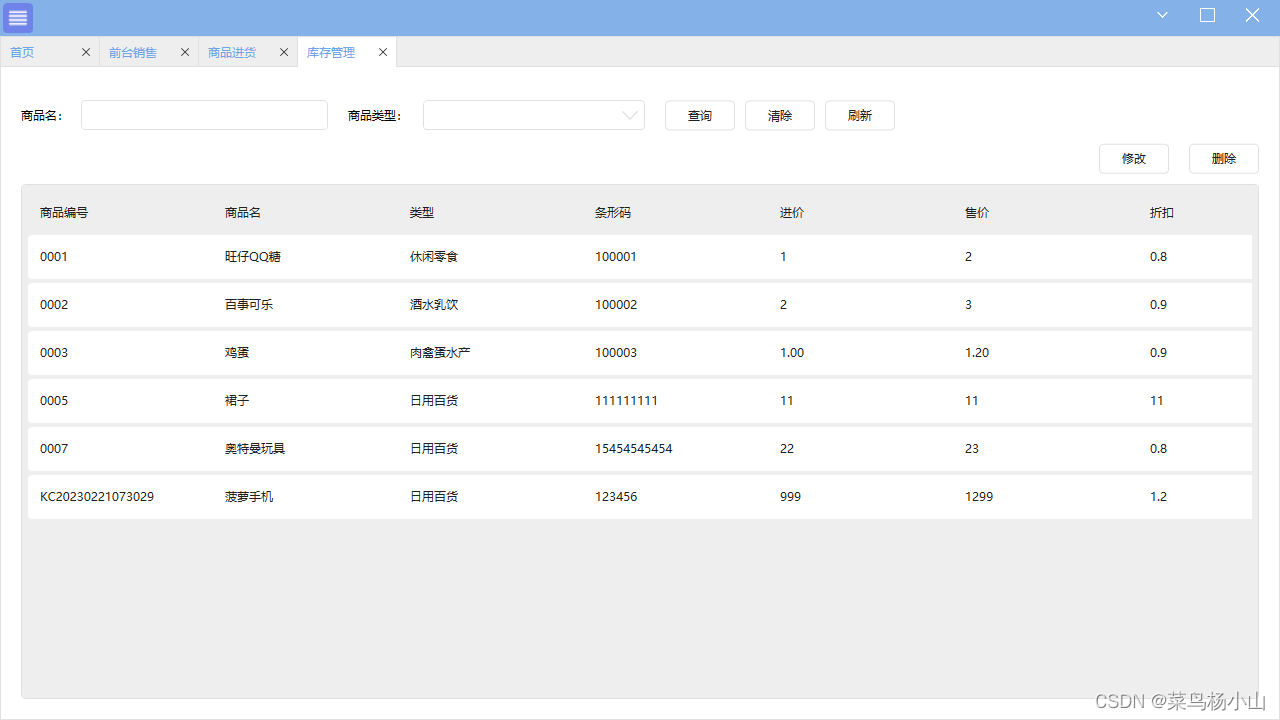
Task: Click row code 0005
Action: (x=54, y=401)
